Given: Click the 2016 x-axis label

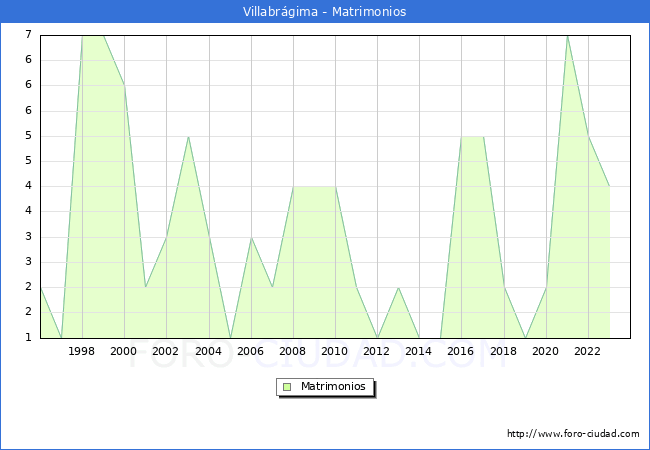Looking at the screenshot, I should point(461,351).
